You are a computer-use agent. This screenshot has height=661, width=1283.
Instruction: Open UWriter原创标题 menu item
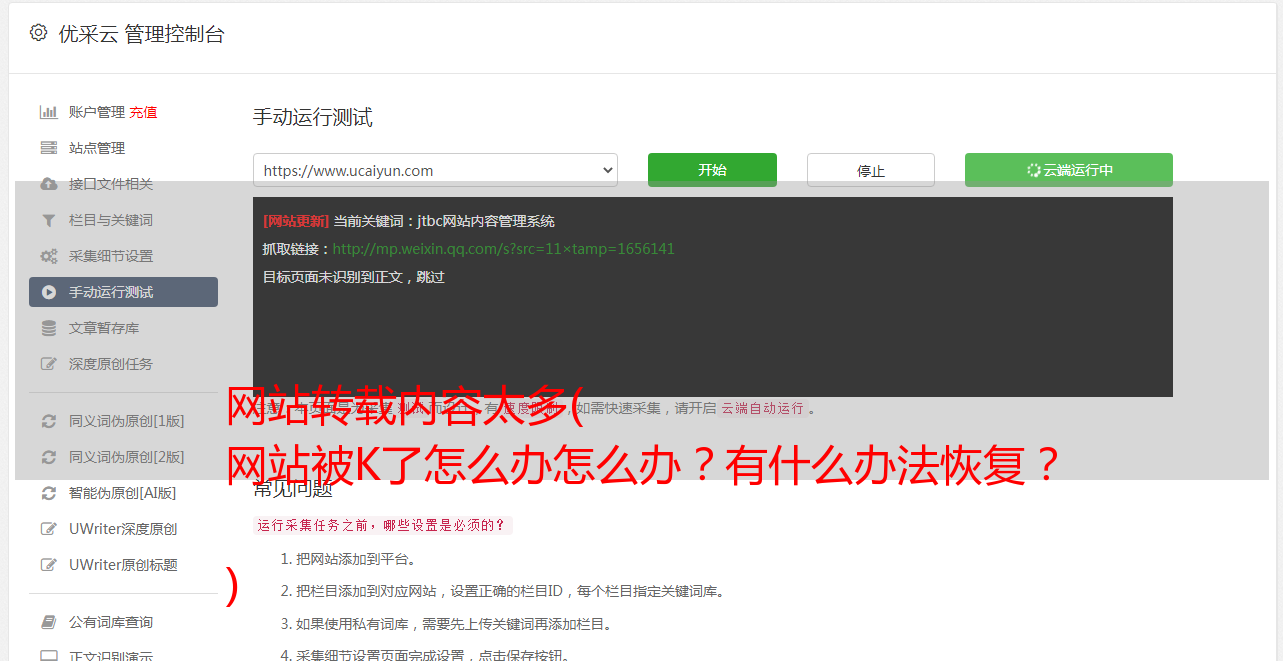point(123,565)
